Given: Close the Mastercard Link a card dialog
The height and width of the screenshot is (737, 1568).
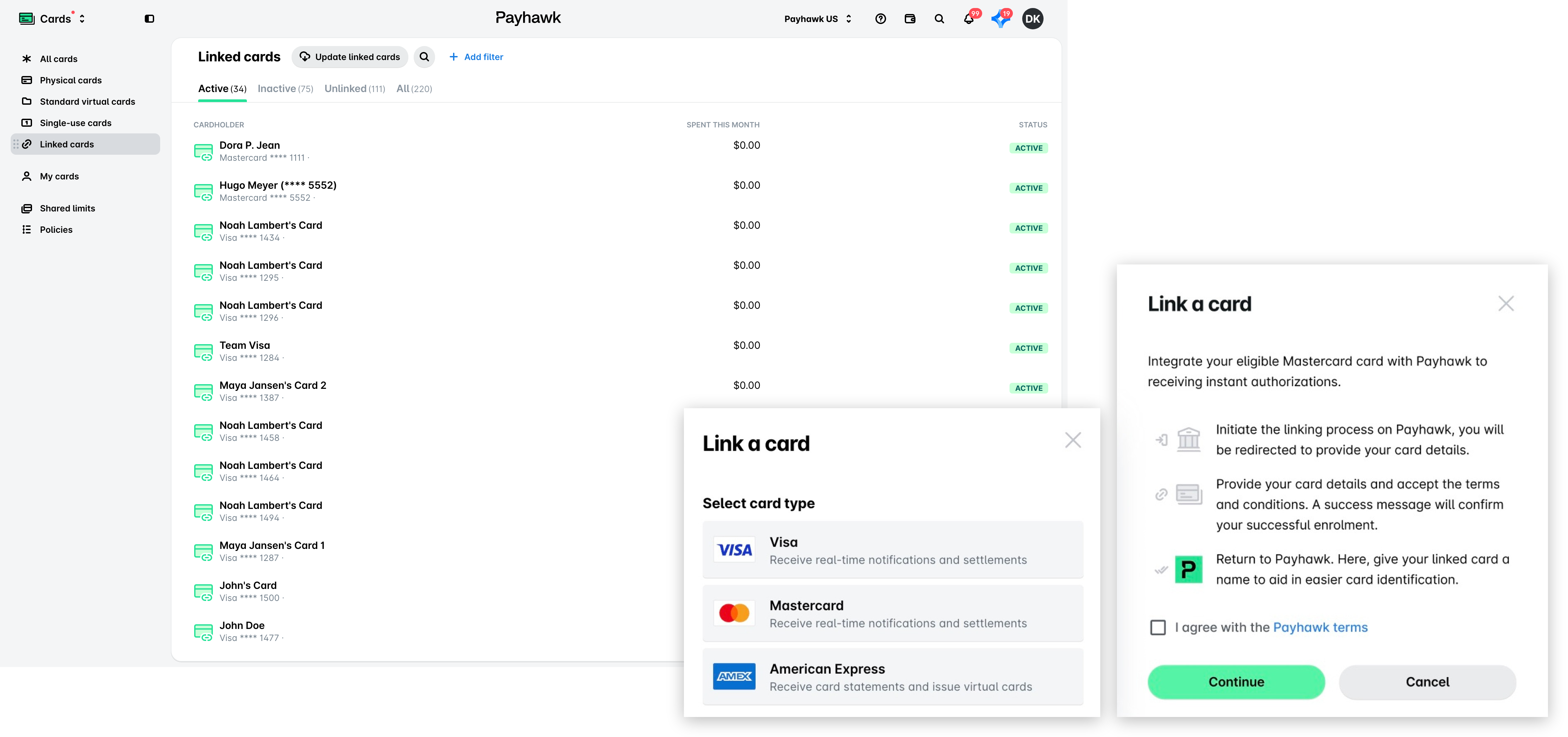Looking at the screenshot, I should click(x=1505, y=304).
